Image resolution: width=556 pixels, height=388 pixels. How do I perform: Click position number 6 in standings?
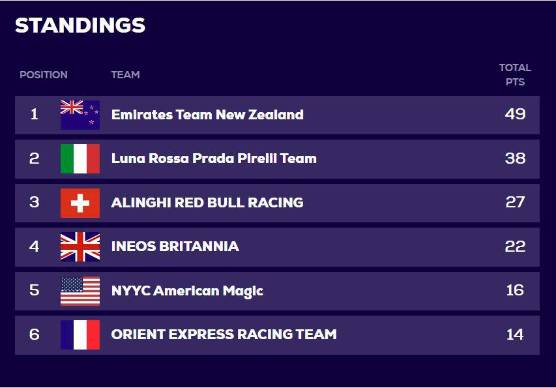point(34,334)
